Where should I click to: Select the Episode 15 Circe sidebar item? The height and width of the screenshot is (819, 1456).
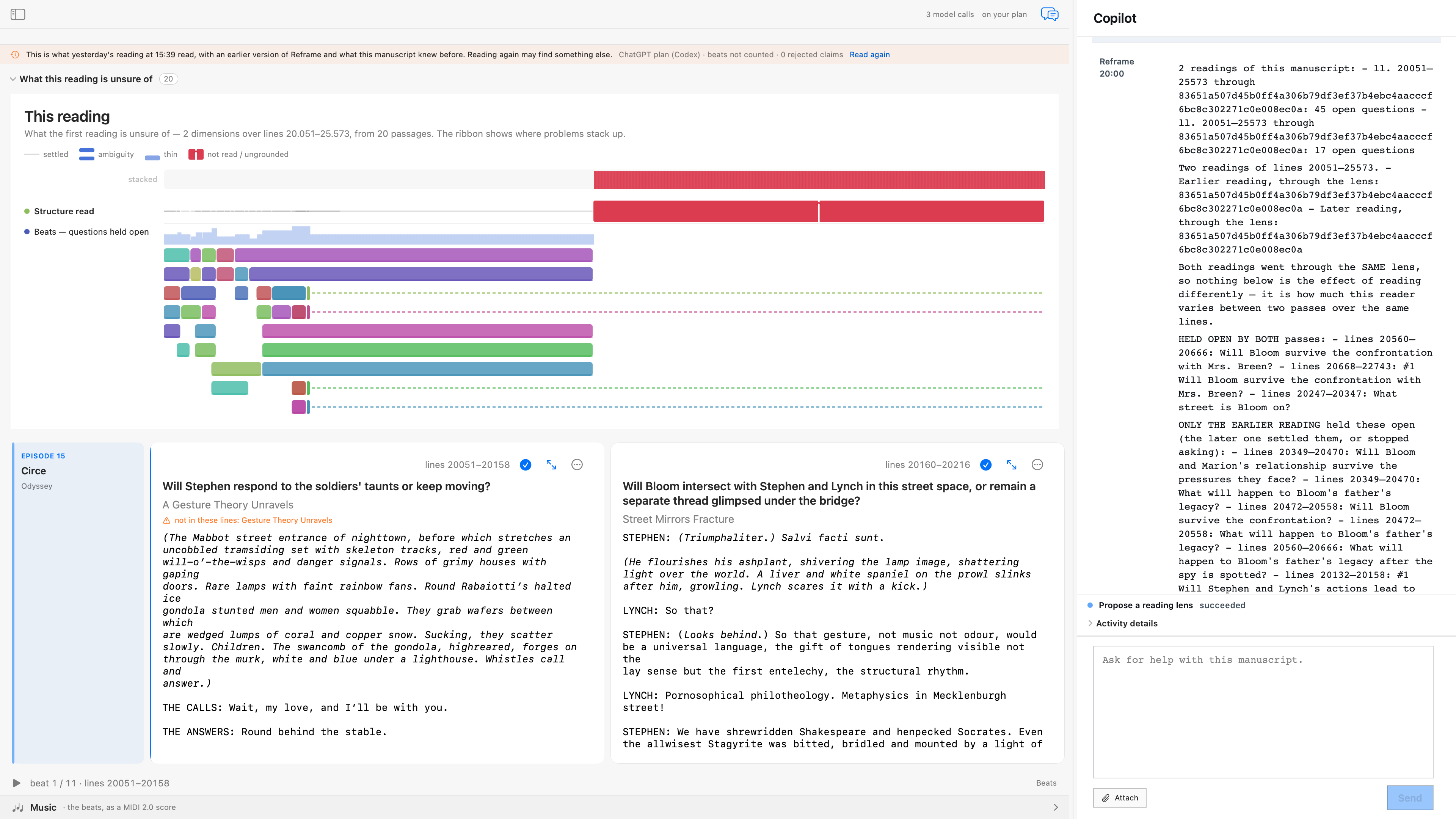click(78, 603)
